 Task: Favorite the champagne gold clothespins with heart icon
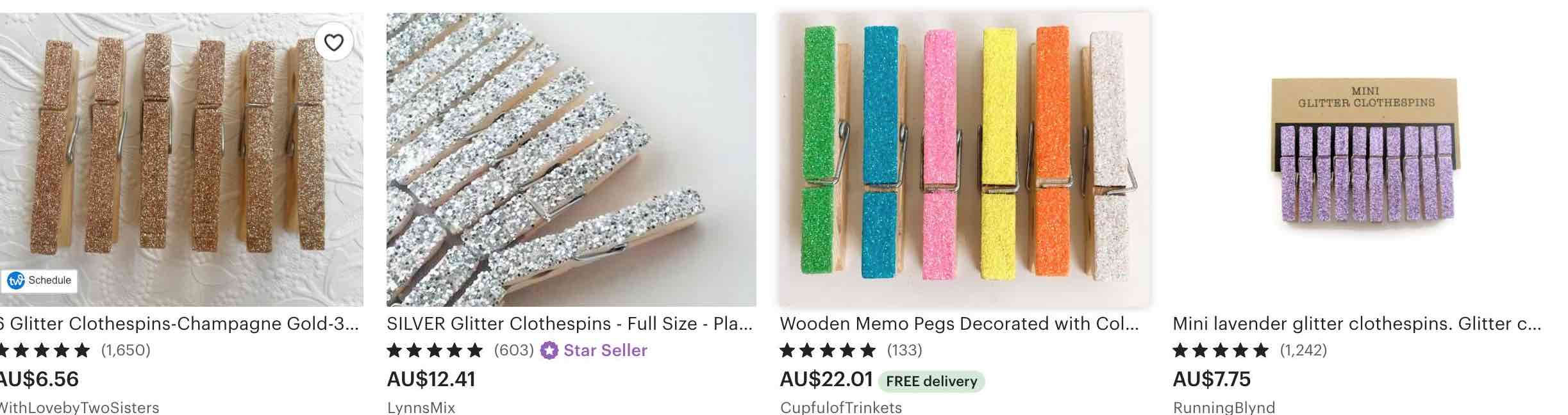tap(333, 42)
